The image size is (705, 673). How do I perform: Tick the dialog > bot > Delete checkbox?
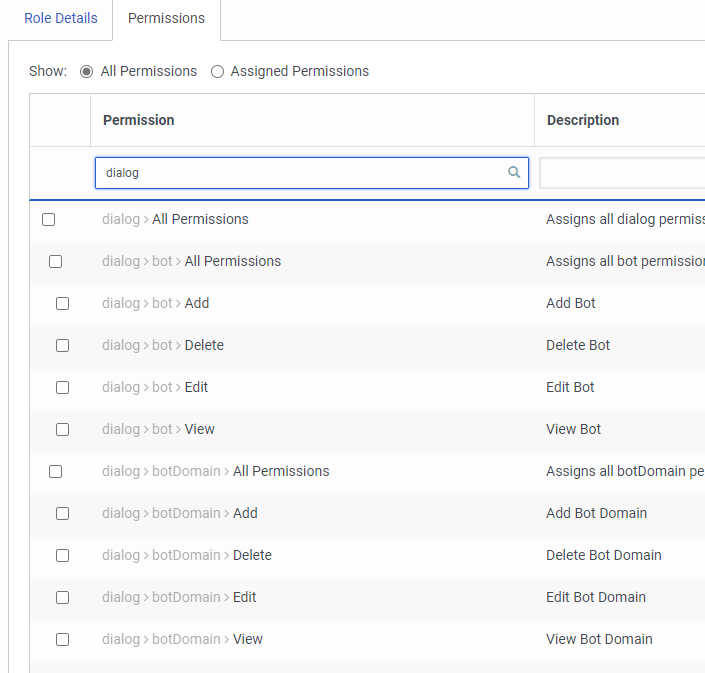click(x=62, y=345)
